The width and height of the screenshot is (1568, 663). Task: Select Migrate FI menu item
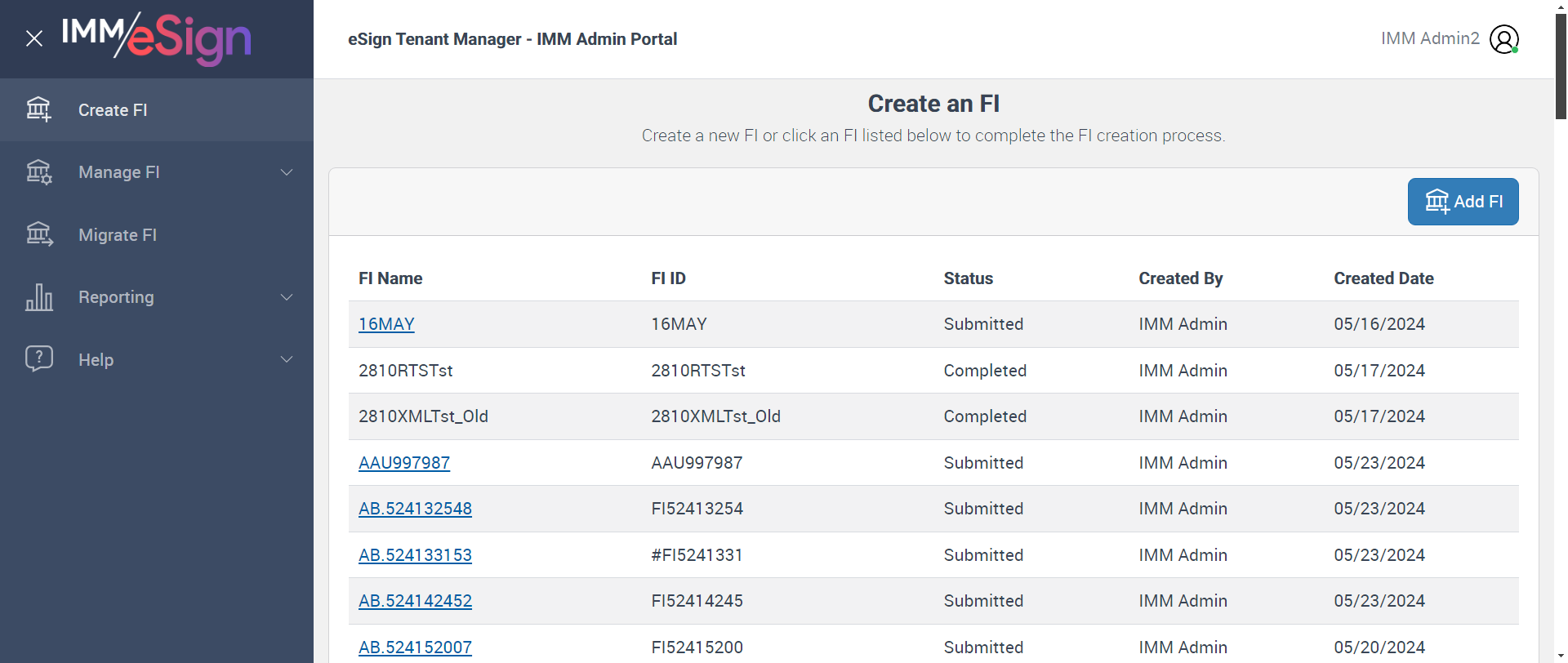[118, 235]
